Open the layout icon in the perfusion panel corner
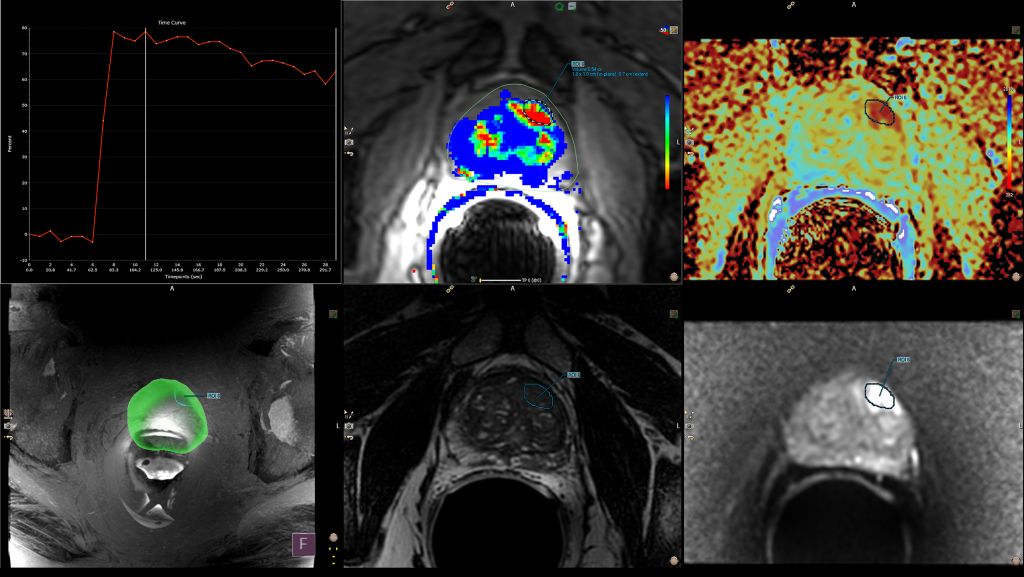 [673, 30]
